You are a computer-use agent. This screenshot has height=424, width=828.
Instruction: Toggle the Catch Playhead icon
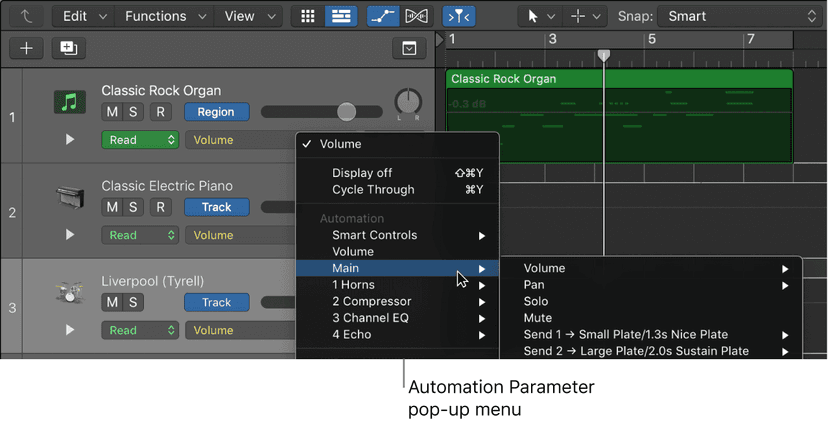click(x=459, y=16)
